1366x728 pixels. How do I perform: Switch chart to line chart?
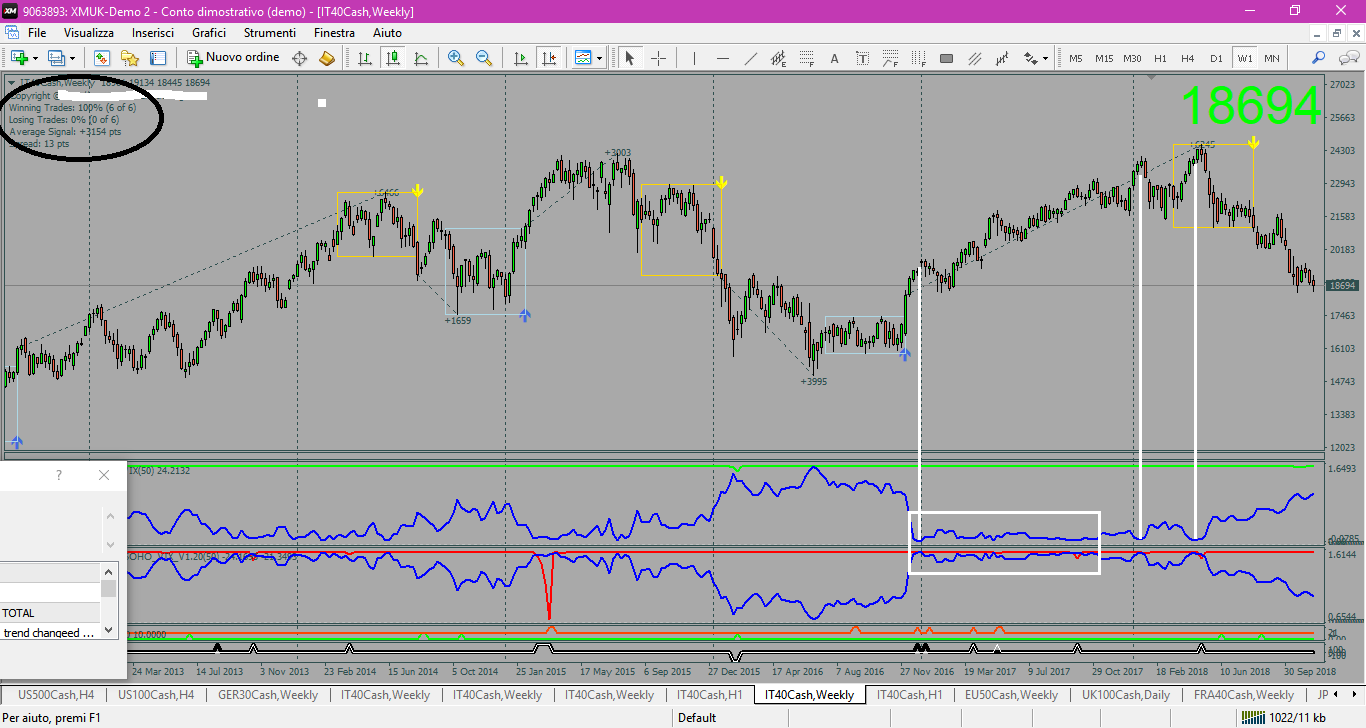pyautogui.click(x=421, y=58)
